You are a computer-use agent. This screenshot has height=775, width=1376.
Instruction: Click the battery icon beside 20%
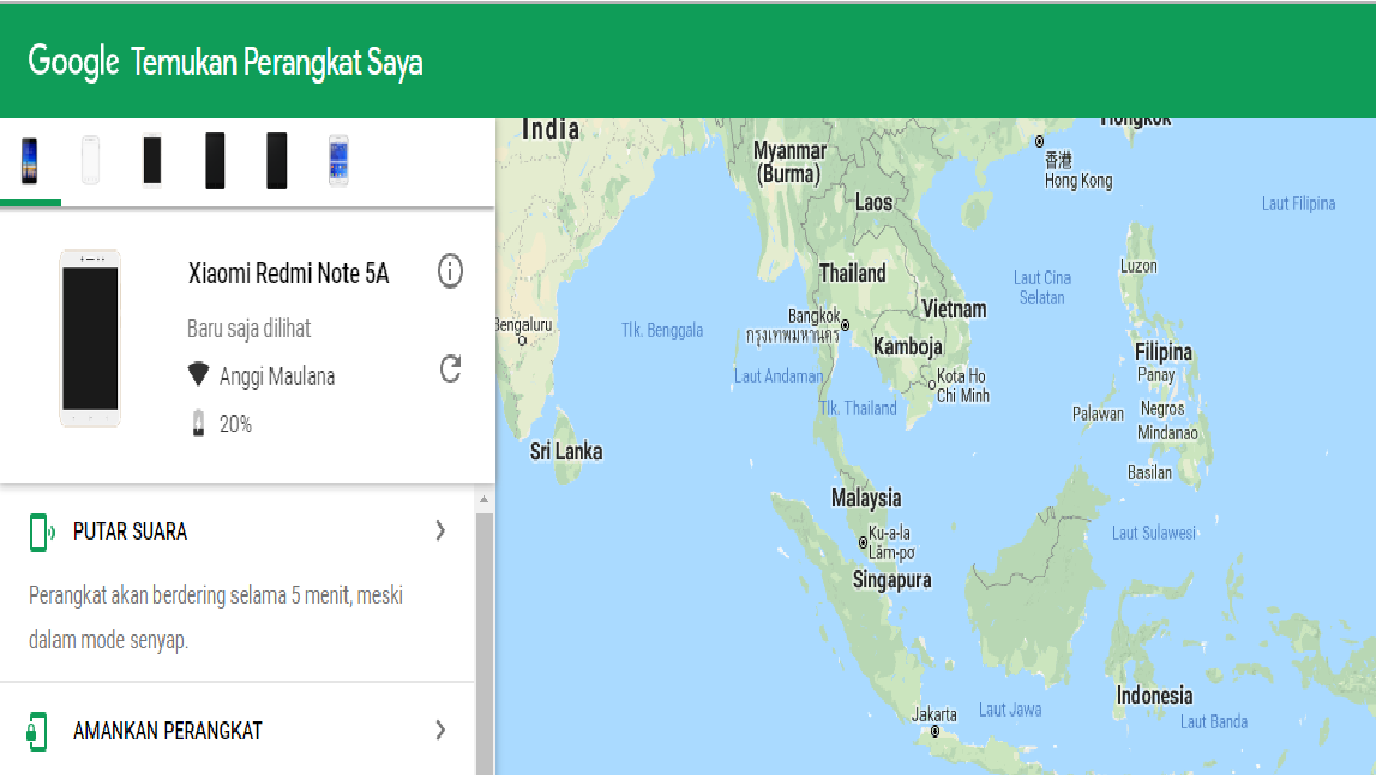(x=198, y=423)
